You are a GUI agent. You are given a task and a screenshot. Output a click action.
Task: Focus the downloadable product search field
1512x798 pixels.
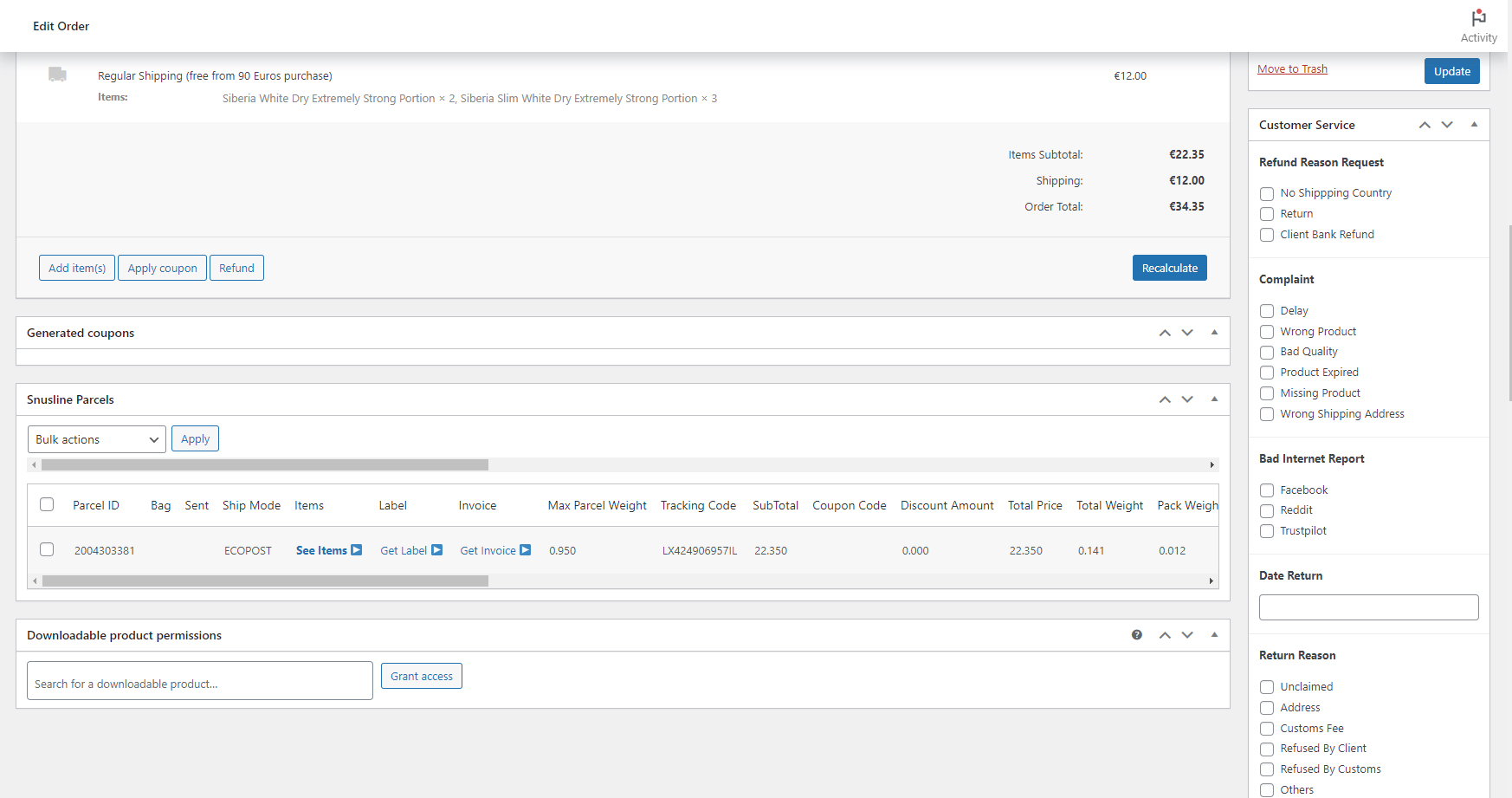[x=200, y=681]
